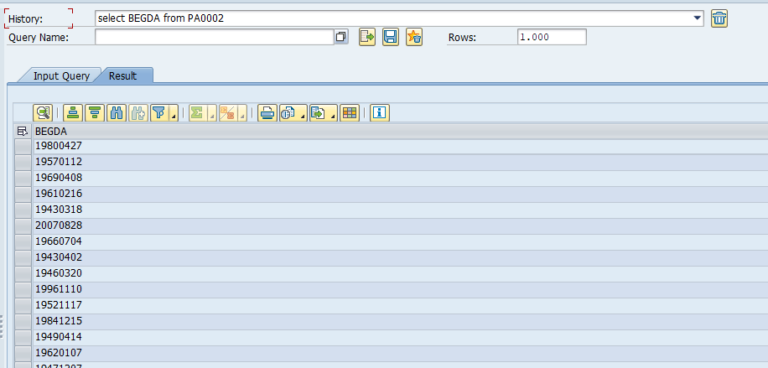Save the query using the floppy disk icon
768x368 pixels.
390,37
